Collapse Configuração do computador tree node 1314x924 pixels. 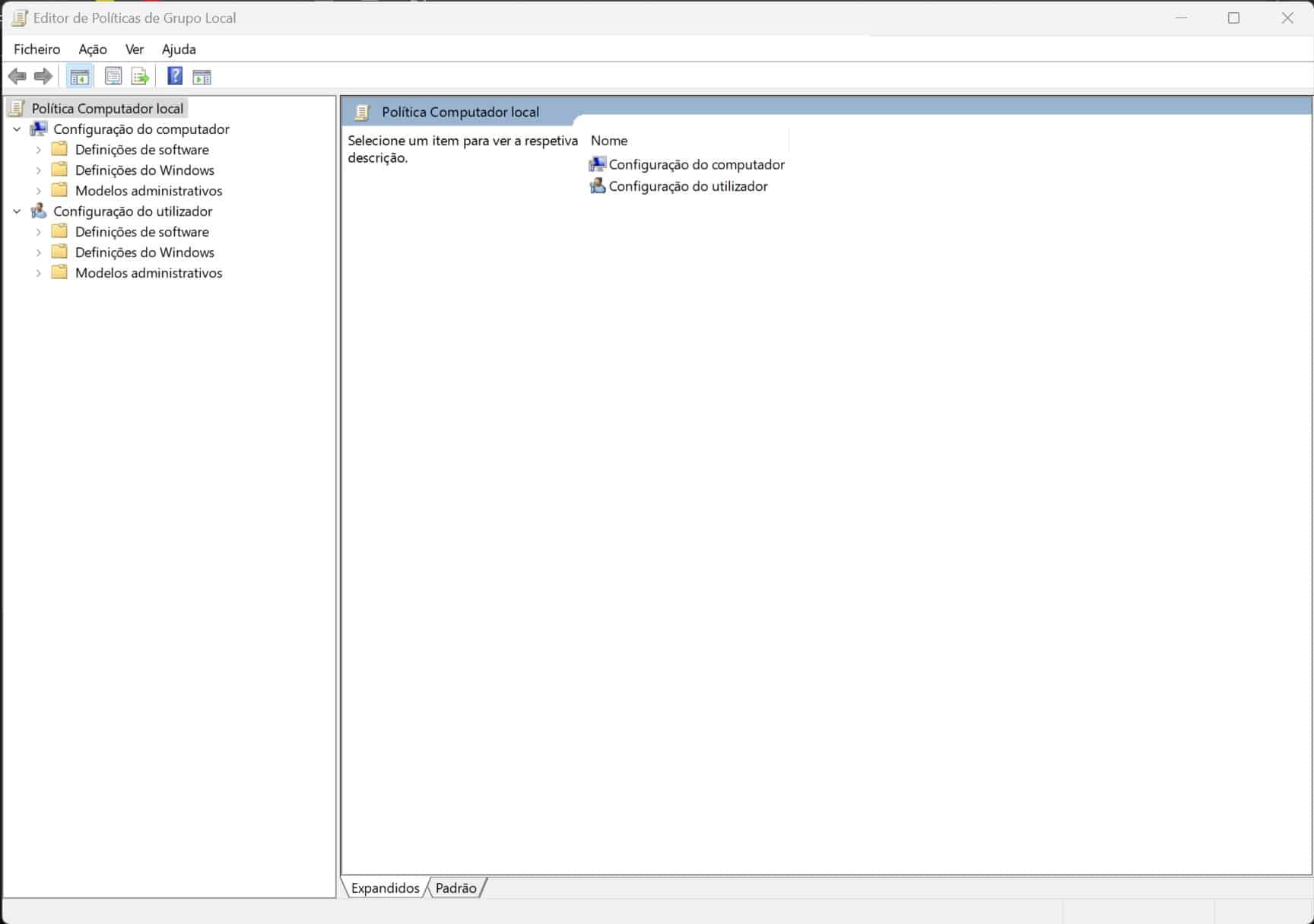point(17,129)
